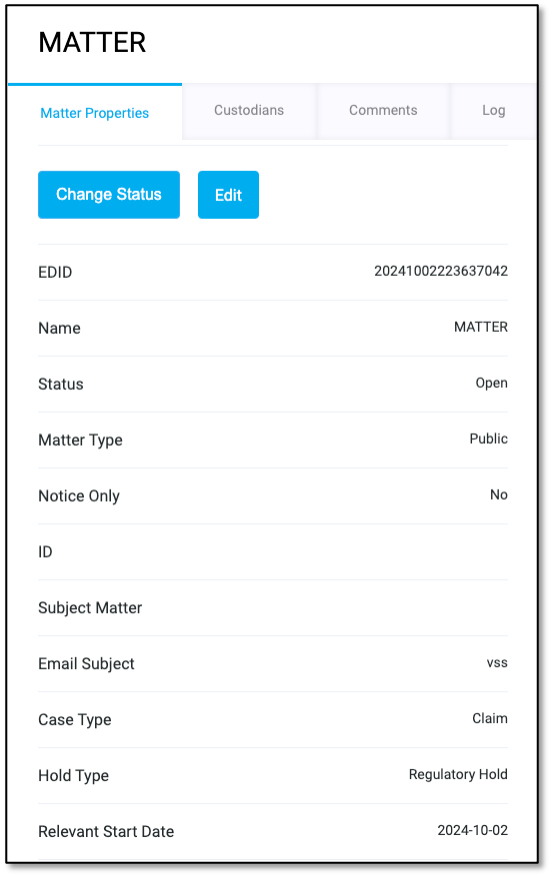552x876 pixels.
Task: Click the Relevant Start Date value 2024-10-02
Action: (x=473, y=830)
